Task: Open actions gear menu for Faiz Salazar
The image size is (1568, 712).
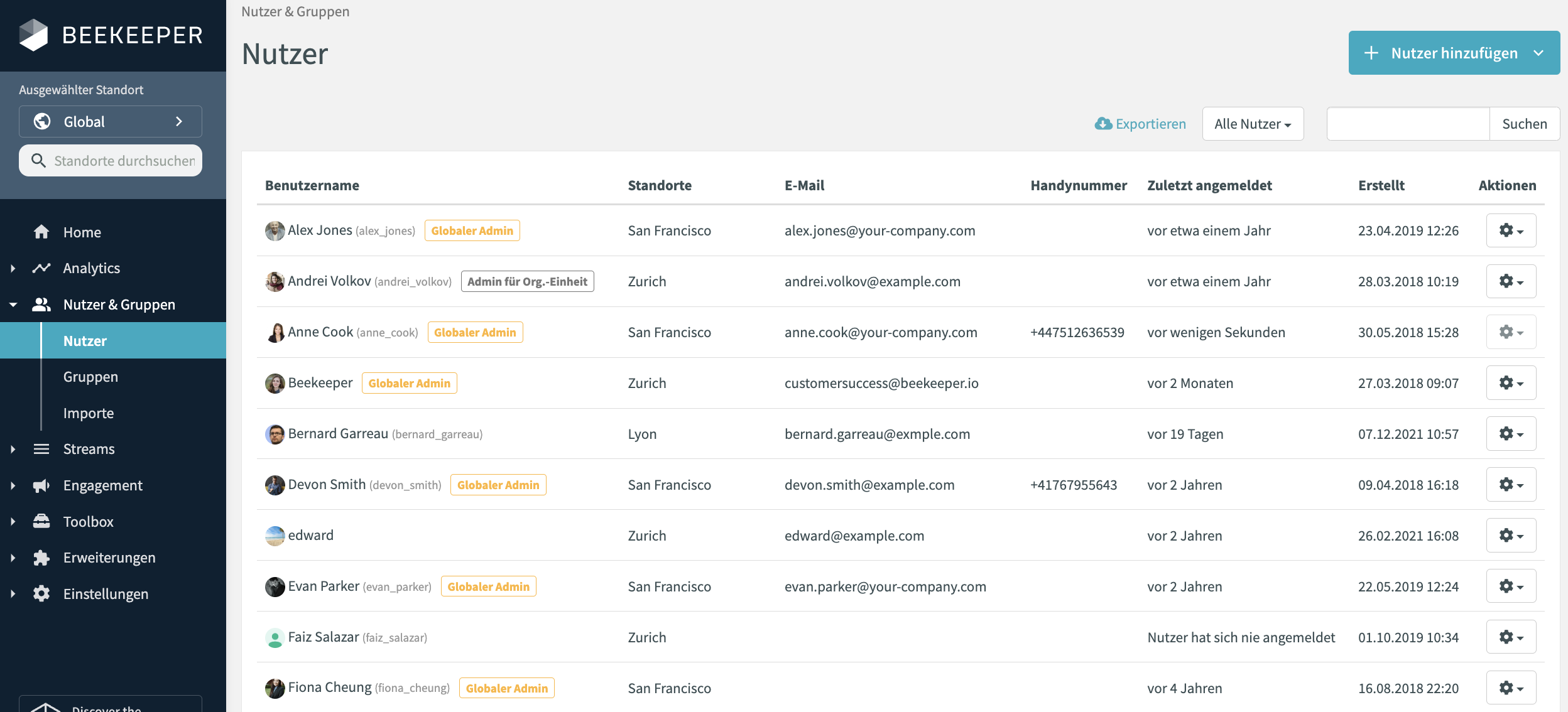Action: point(1511,637)
